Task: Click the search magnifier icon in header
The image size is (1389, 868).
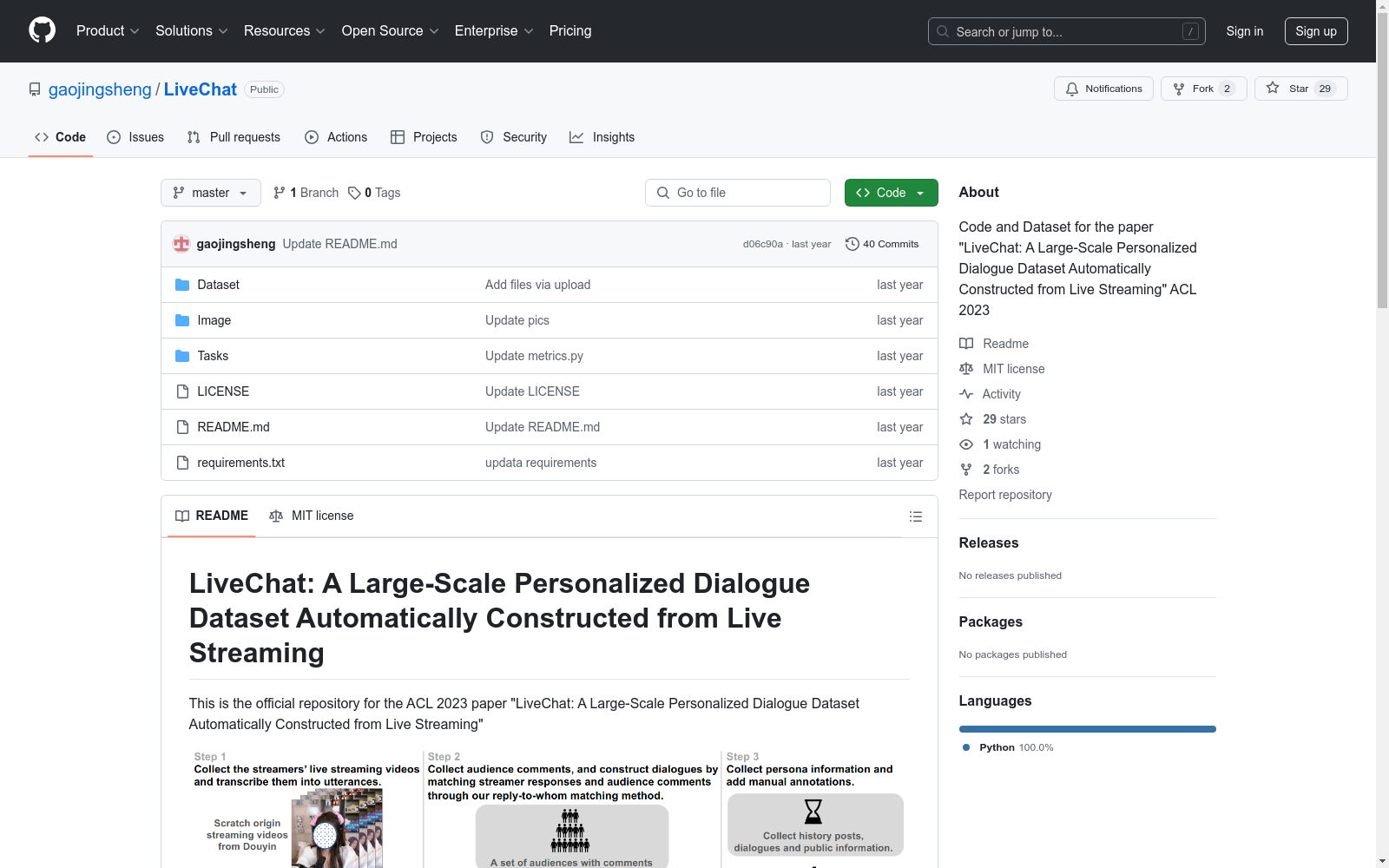Action: pos(943,31)
